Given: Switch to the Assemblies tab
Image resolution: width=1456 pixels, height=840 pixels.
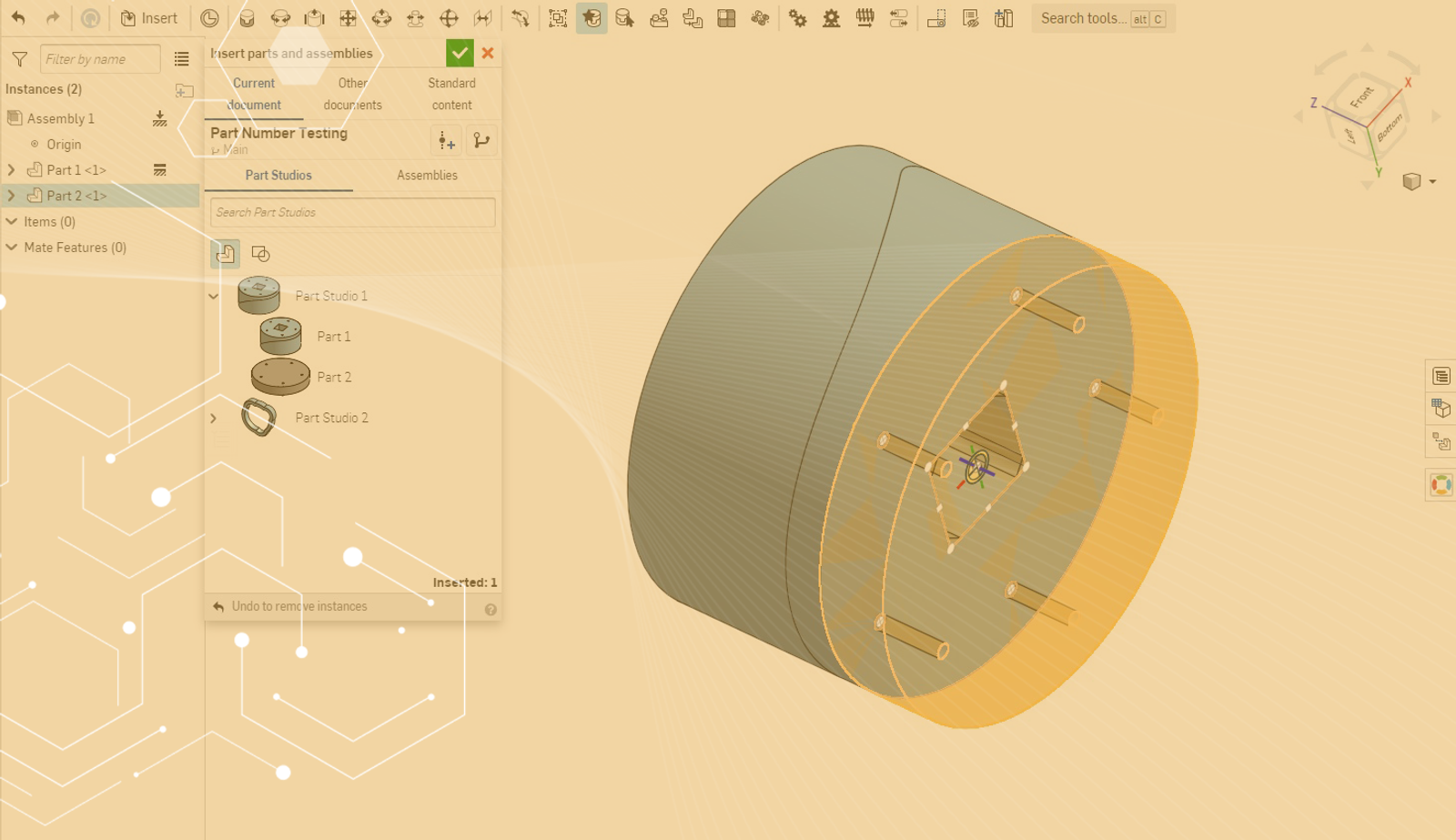Looking at the screenshot, I should pyautogui.click(x=427, y=176).
